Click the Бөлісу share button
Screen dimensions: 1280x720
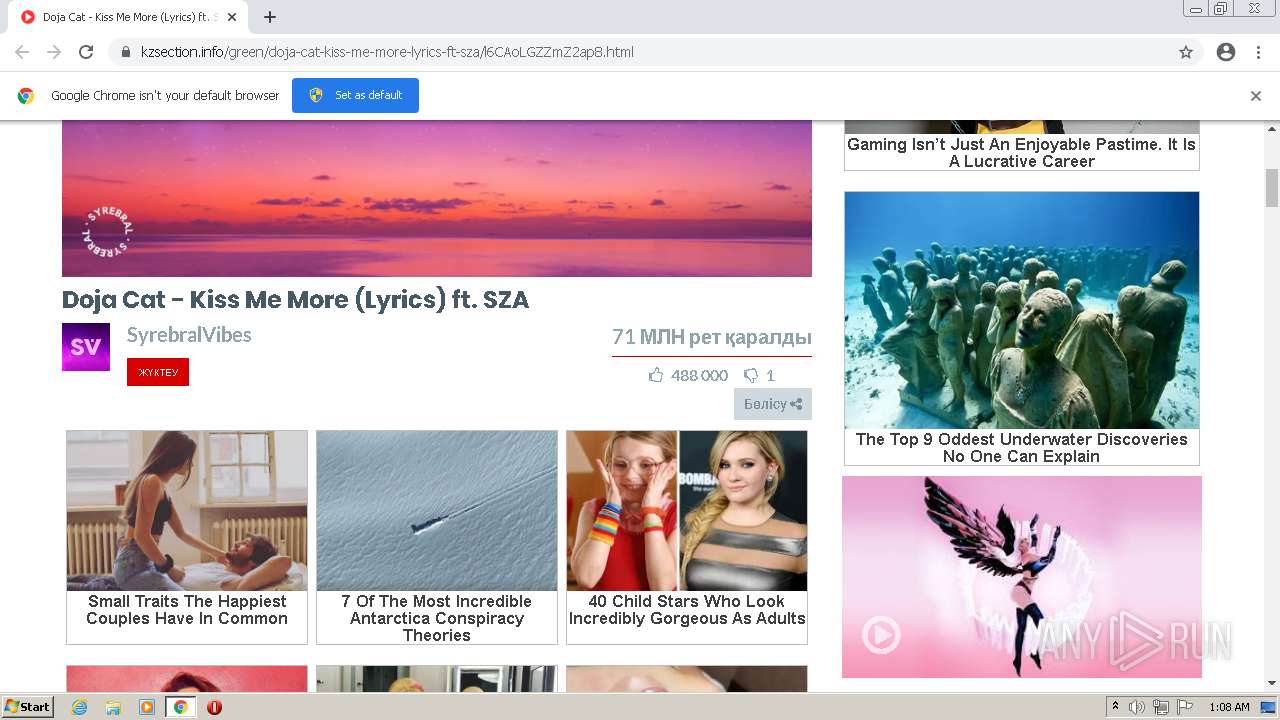(773, 404)
